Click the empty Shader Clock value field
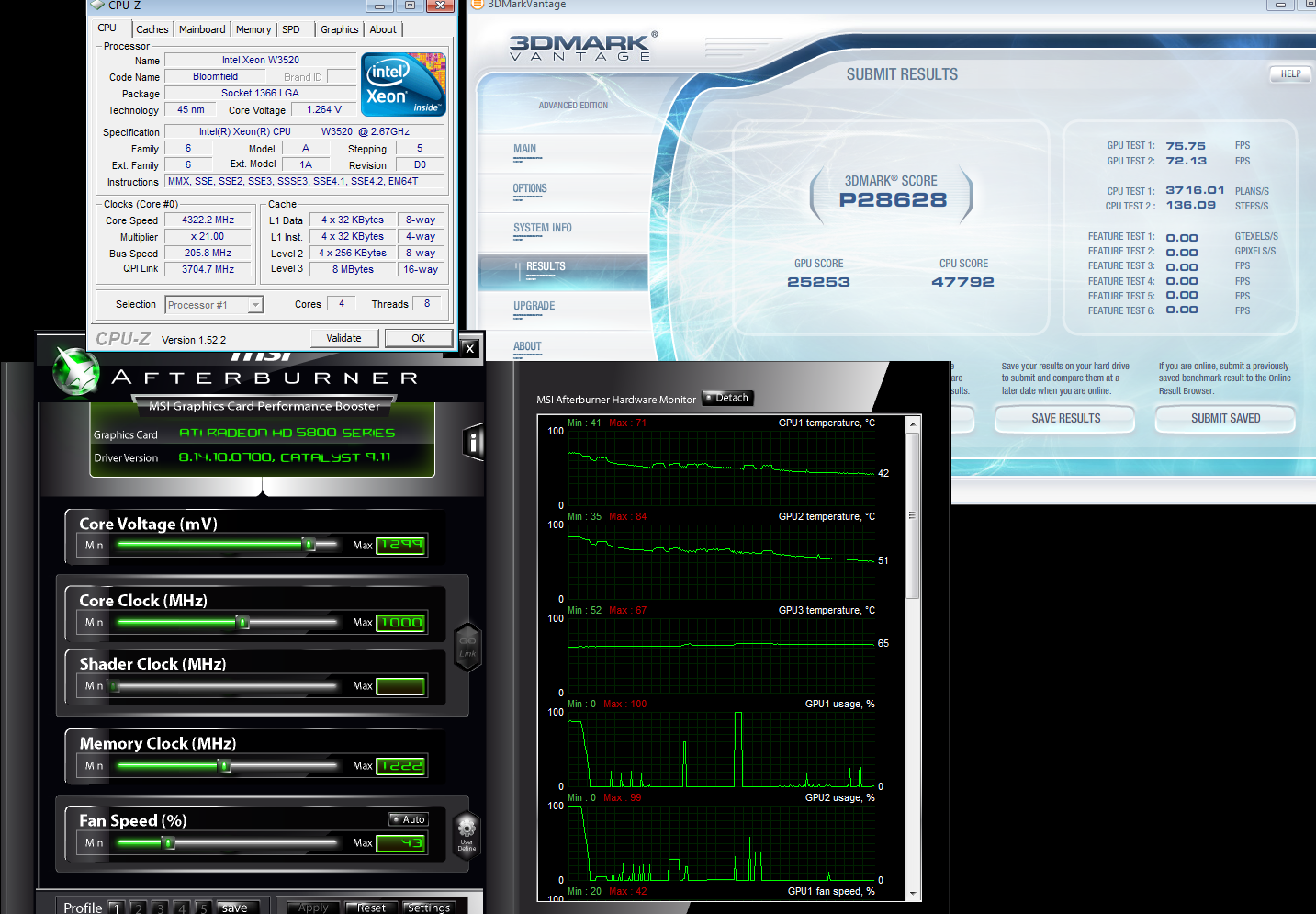Screen dimensions: 1316x914 tap(400, 685)
